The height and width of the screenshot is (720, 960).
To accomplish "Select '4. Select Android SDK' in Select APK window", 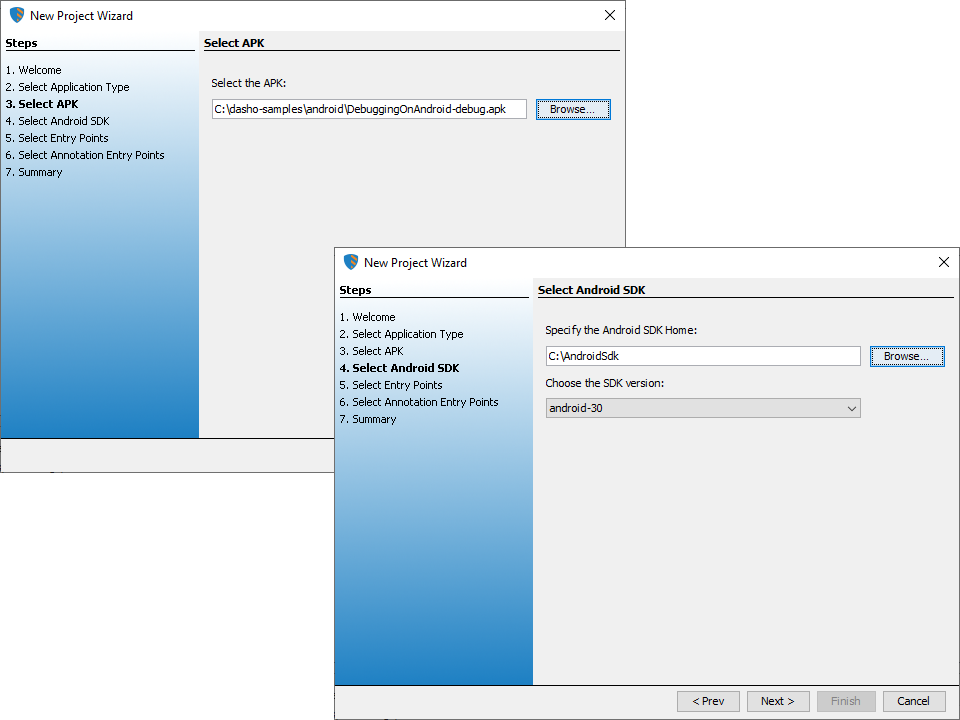I will click(x=58, y=121).
